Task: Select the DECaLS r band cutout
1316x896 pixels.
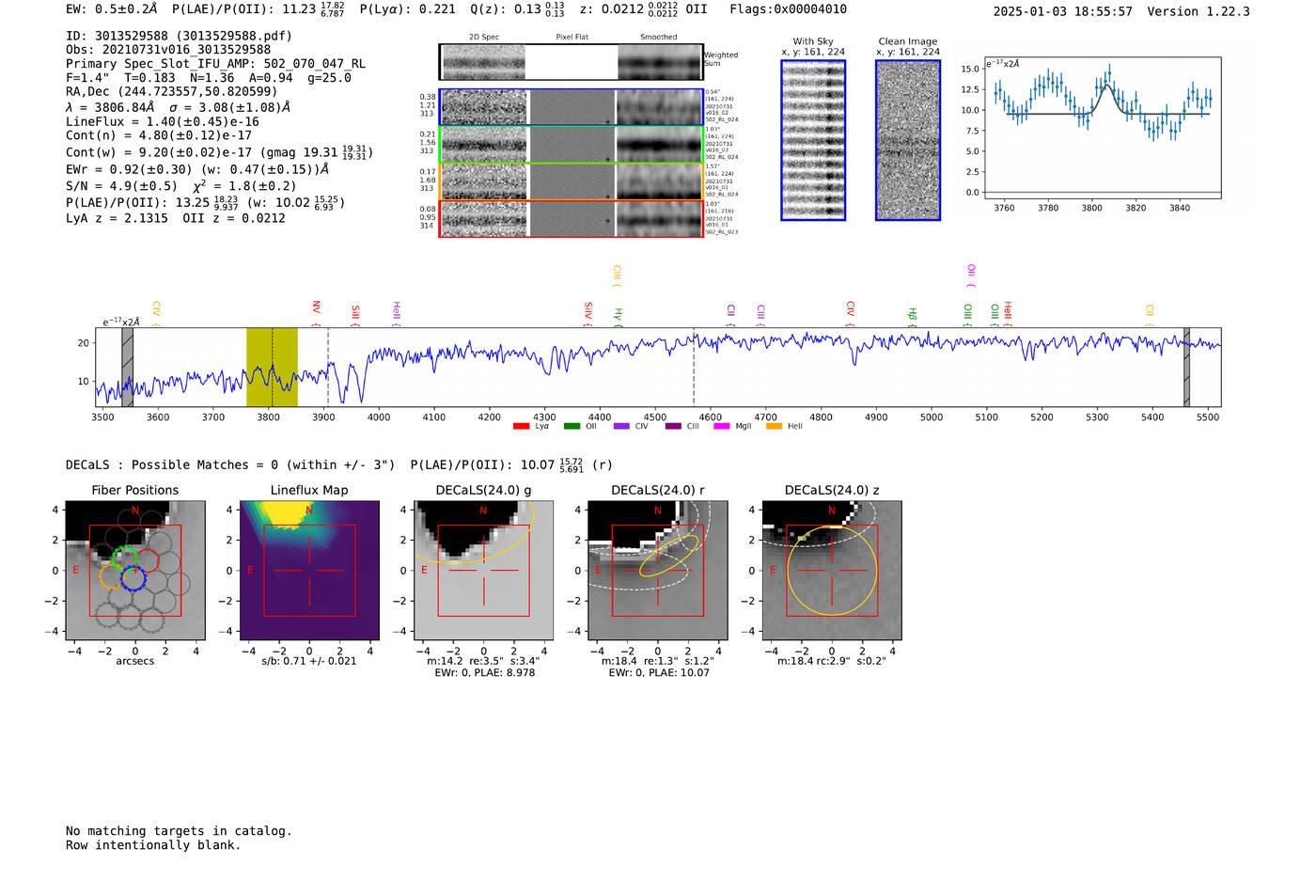Action: coord(657,570)
